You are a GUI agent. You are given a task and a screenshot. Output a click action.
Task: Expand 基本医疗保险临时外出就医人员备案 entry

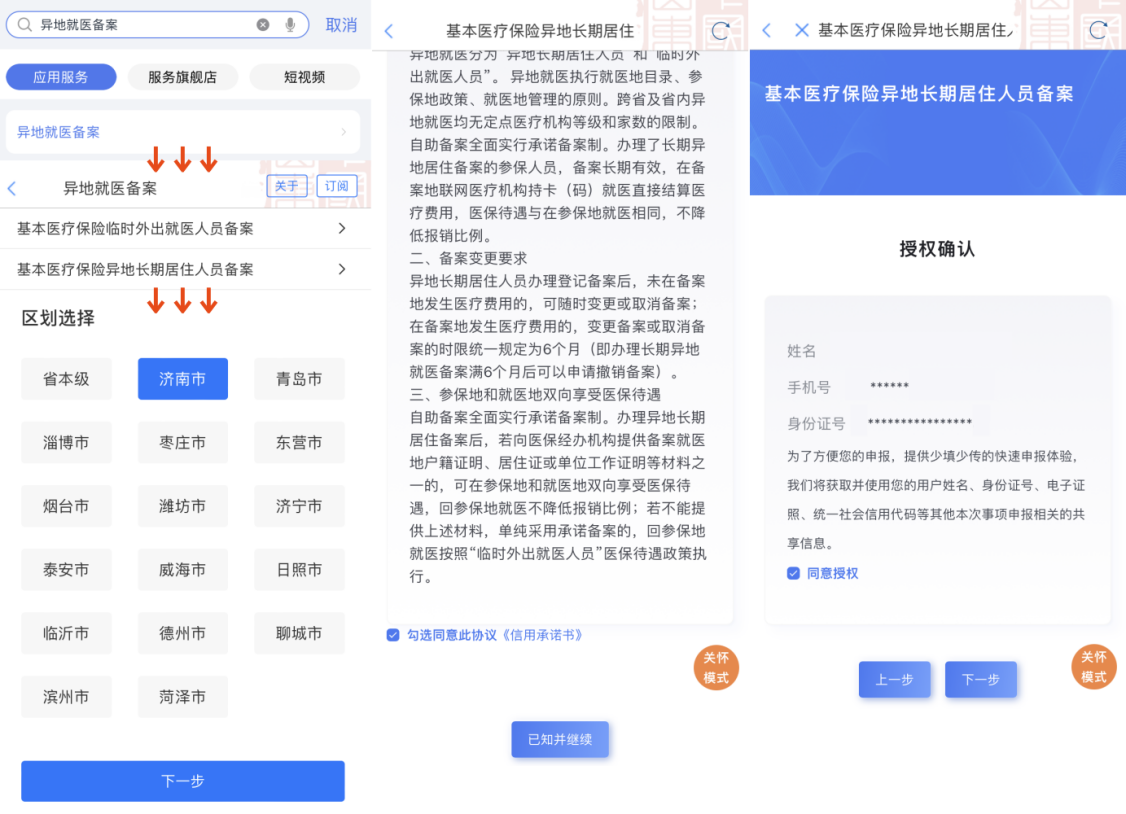tap(185, 229)
